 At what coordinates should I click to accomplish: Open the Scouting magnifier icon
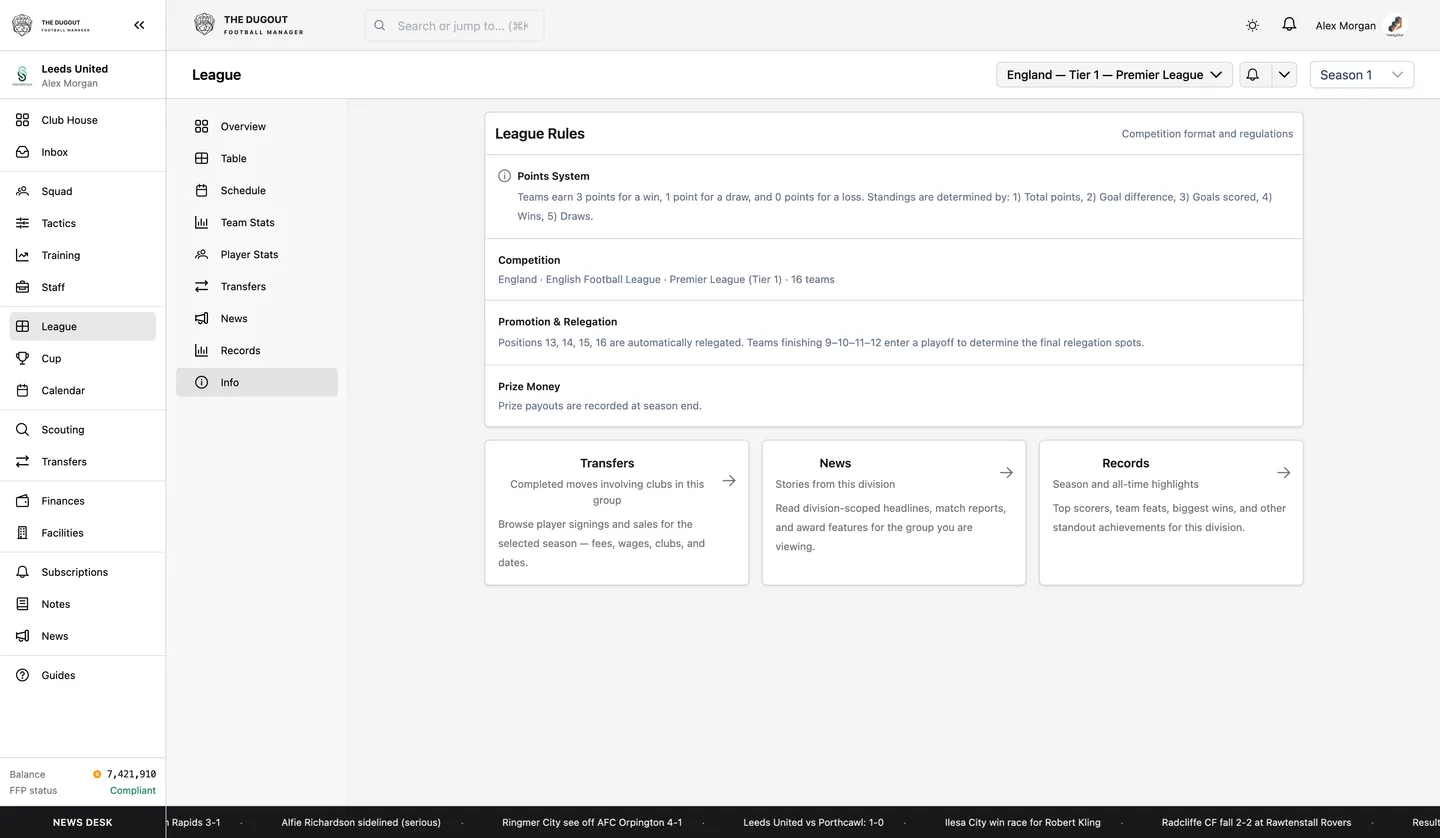[x=22, y=429]
